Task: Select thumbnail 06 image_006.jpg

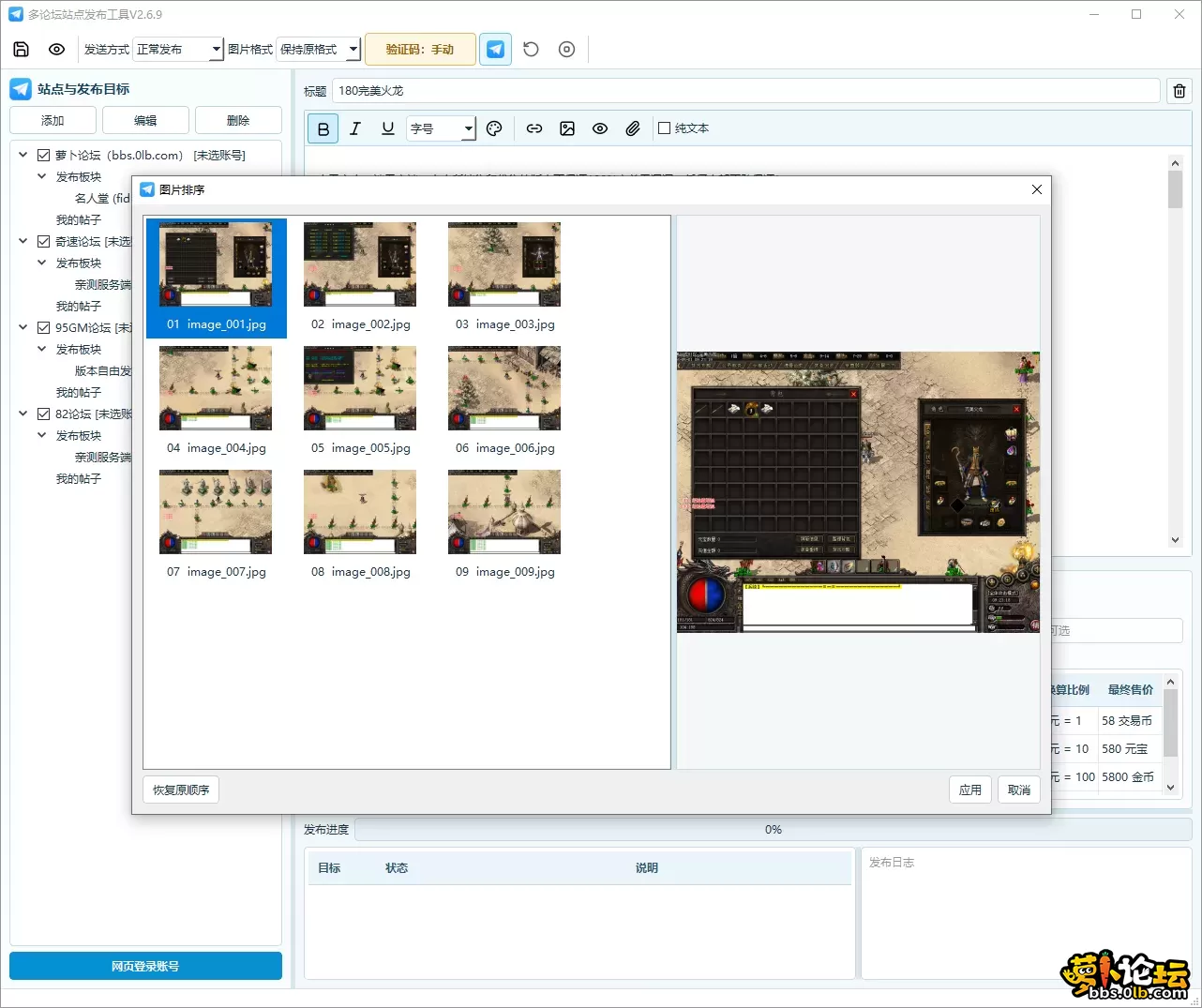Action: (504, 400)
